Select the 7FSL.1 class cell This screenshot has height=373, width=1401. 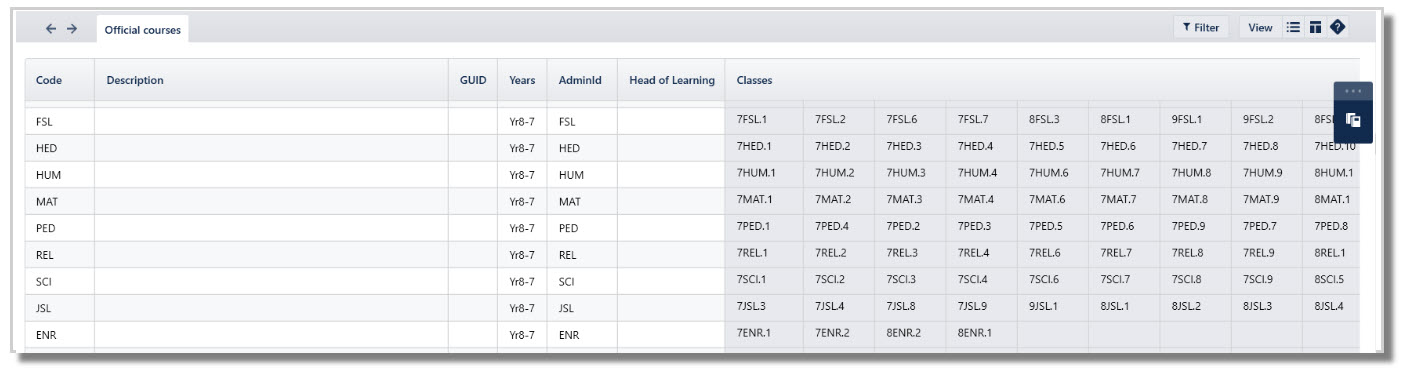(764, 119)
